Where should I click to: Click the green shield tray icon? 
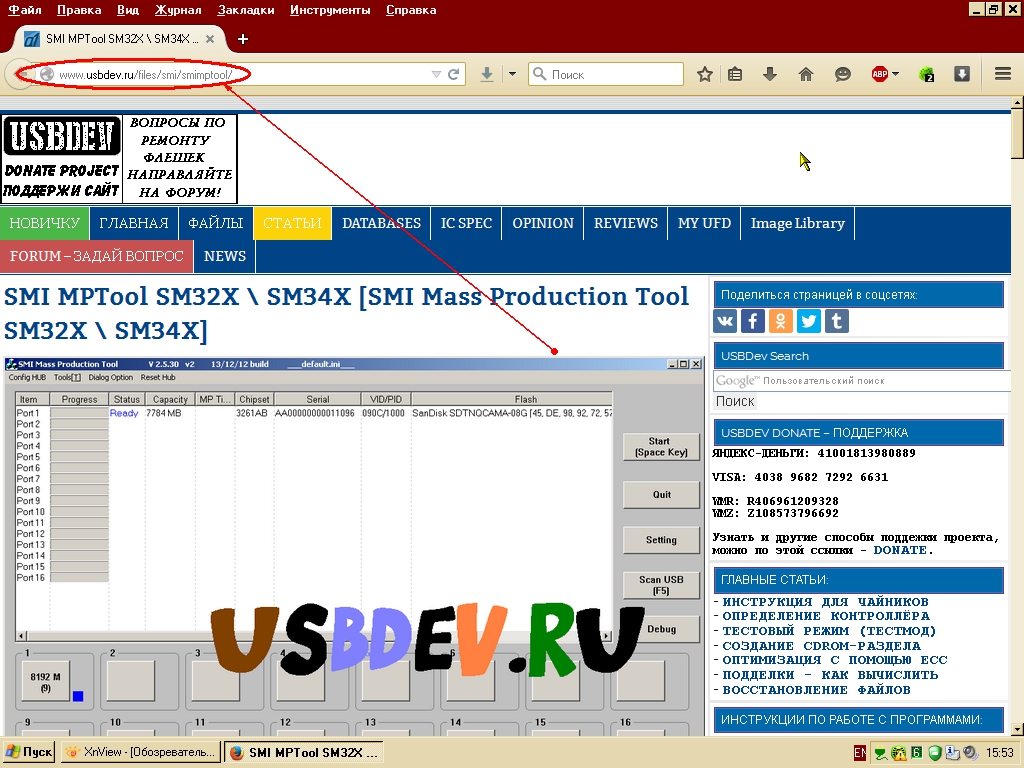(935, 753)
